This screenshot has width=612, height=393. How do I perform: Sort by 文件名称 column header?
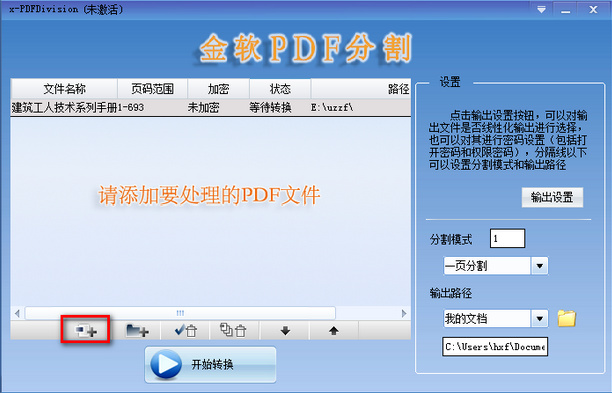(x=64, y=89)
